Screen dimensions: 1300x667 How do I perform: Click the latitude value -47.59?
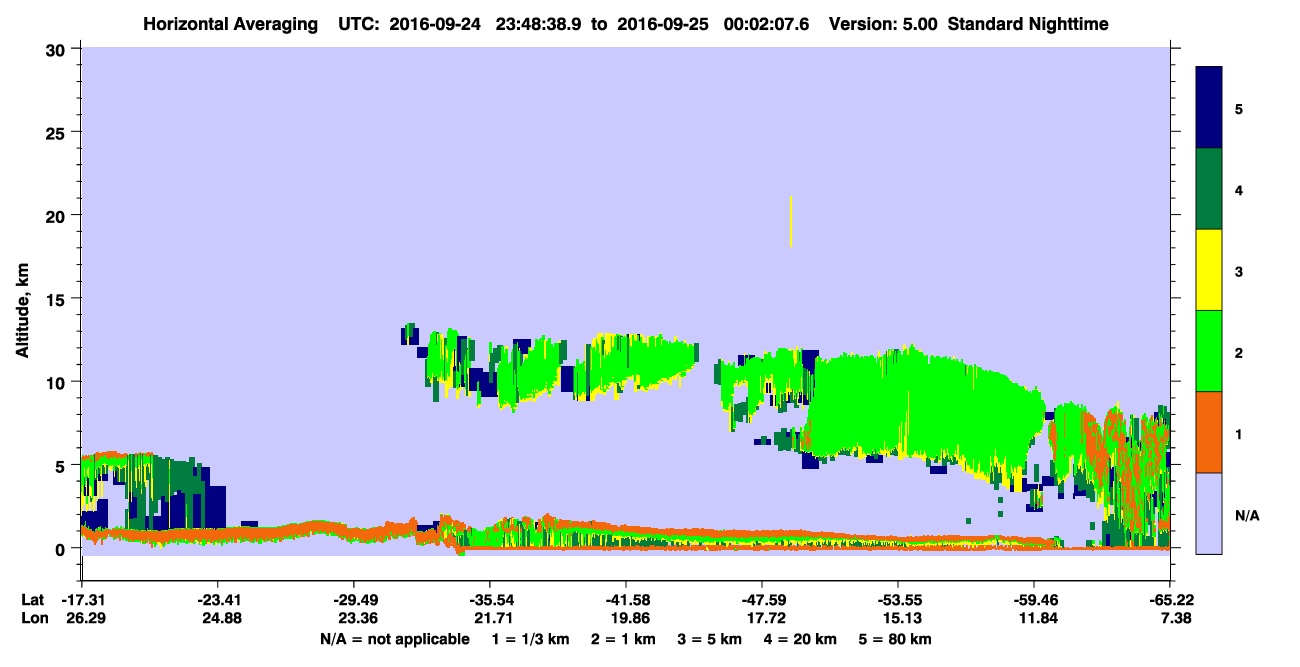point(762,600)
